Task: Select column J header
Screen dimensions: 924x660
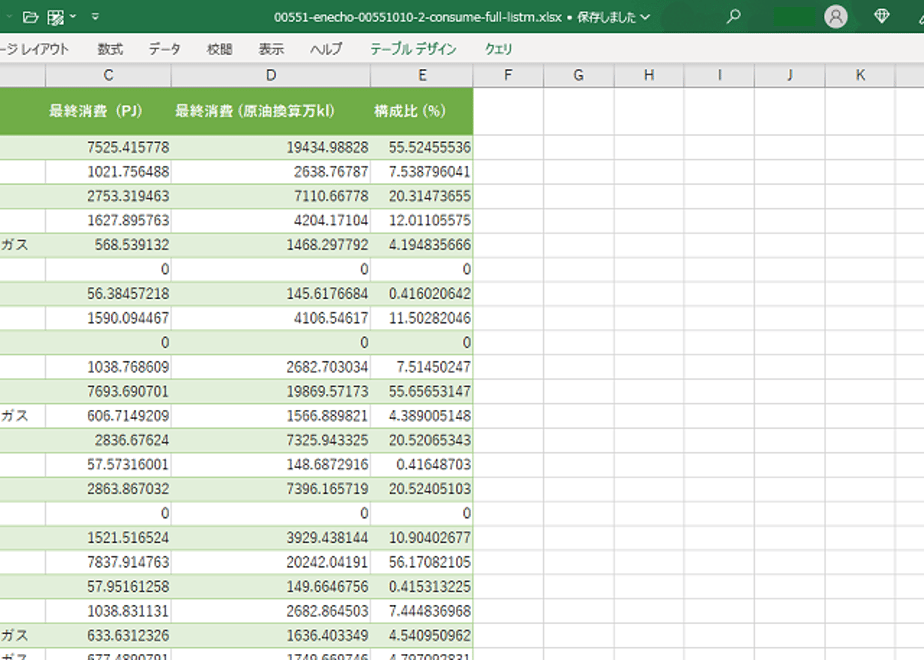Action: point(790,75)
